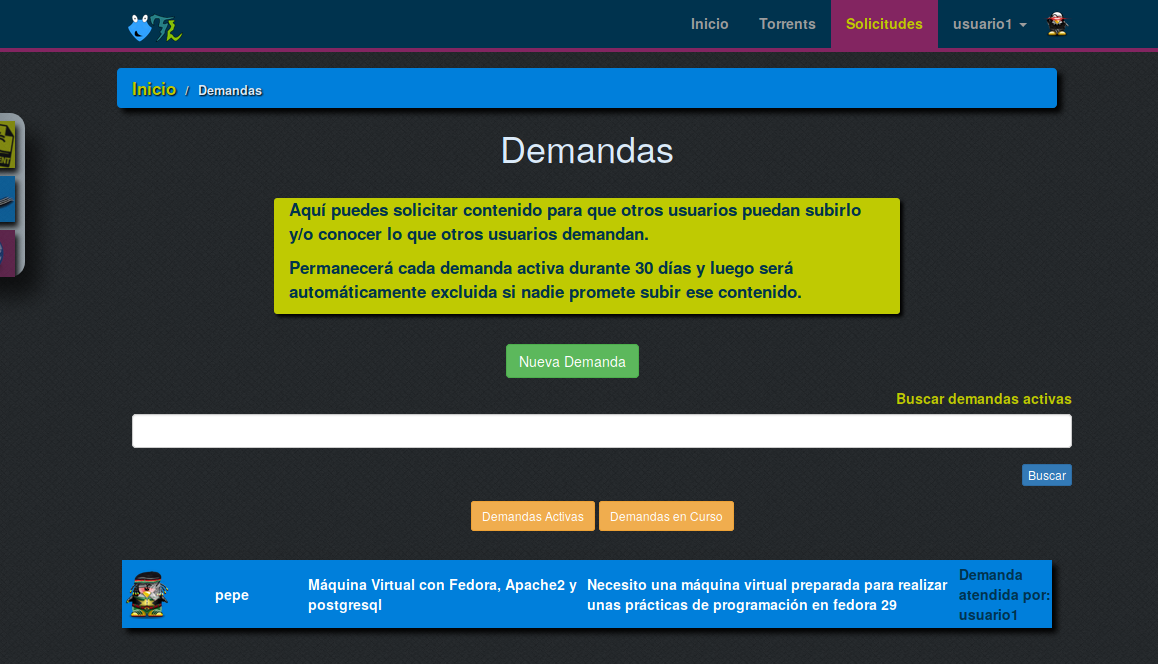Click the 'Buscar demandas activas' label
Viewport: 1158px width, 664px height.
coord(984,399)
